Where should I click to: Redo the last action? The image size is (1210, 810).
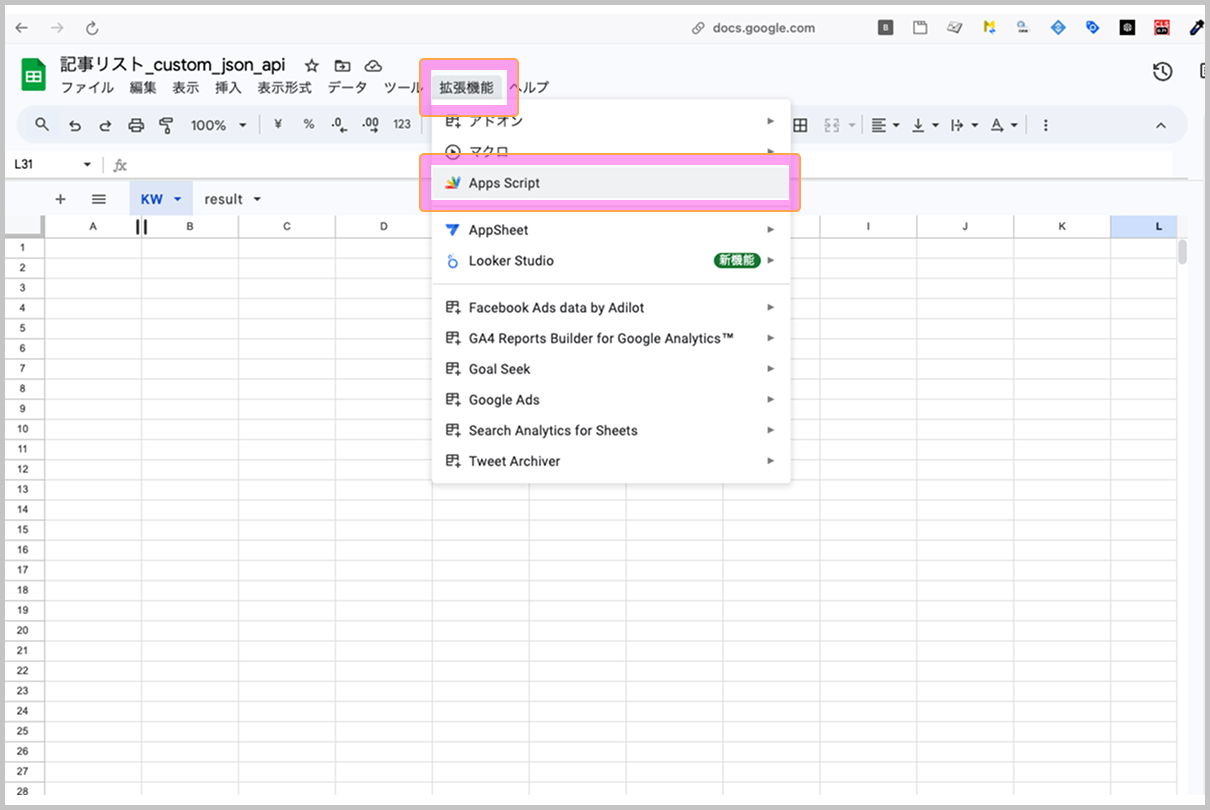[x=105, y=125]
